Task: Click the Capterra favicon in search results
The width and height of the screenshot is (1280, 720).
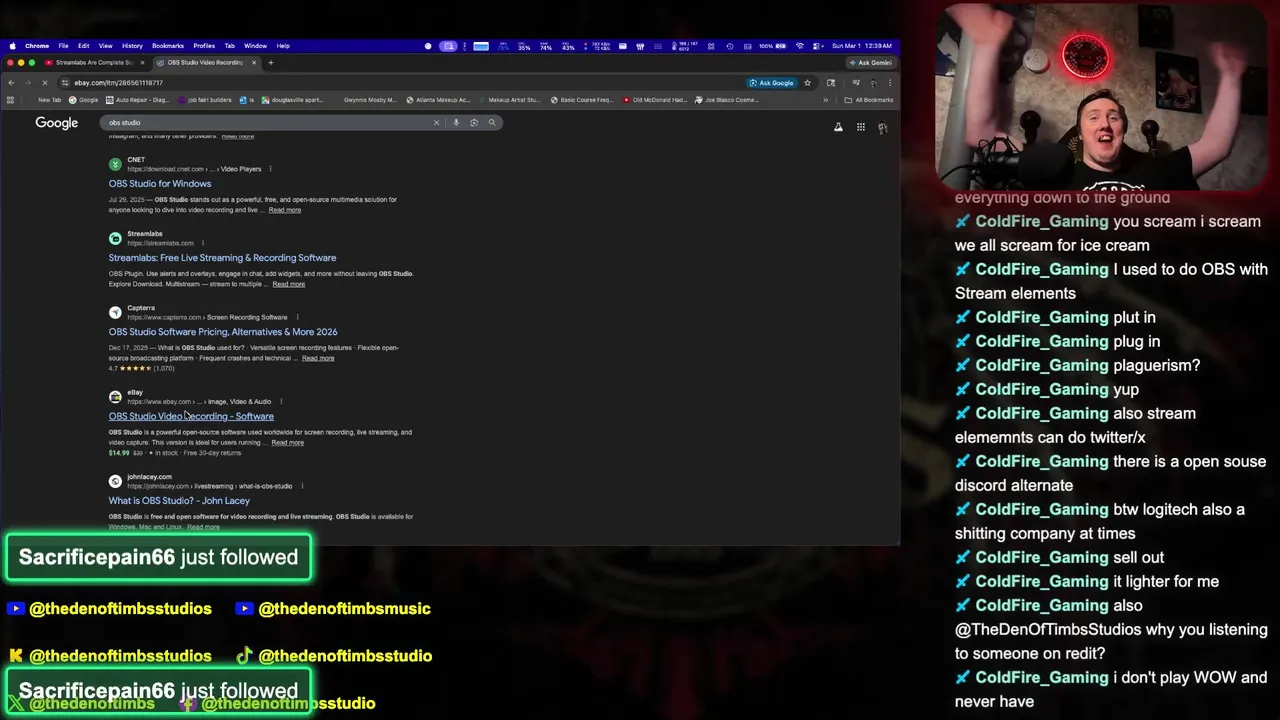Action: (x=115, y=312)
